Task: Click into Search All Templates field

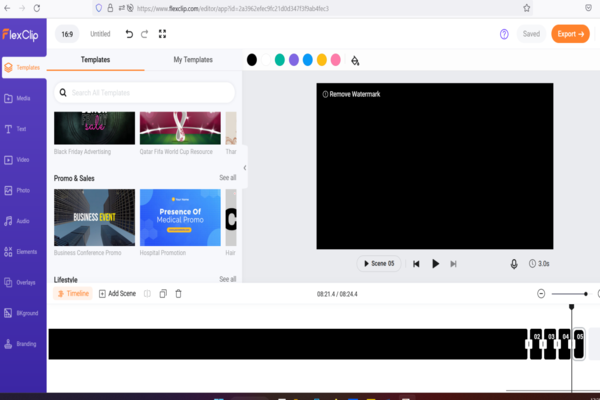Action: click(145, 93)
